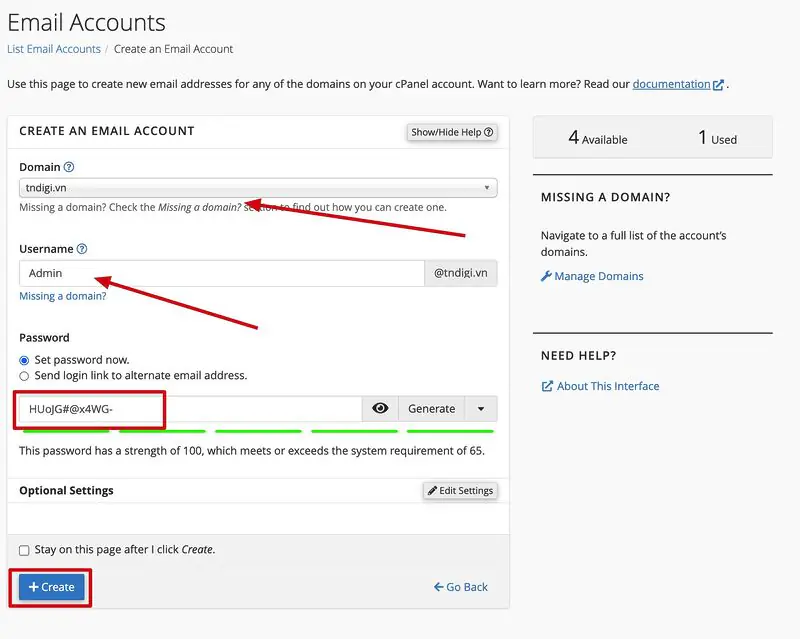Click the Username input field containing Admin
The width and height of the screenshot is (800, 639).
click(x=222, y=273)
